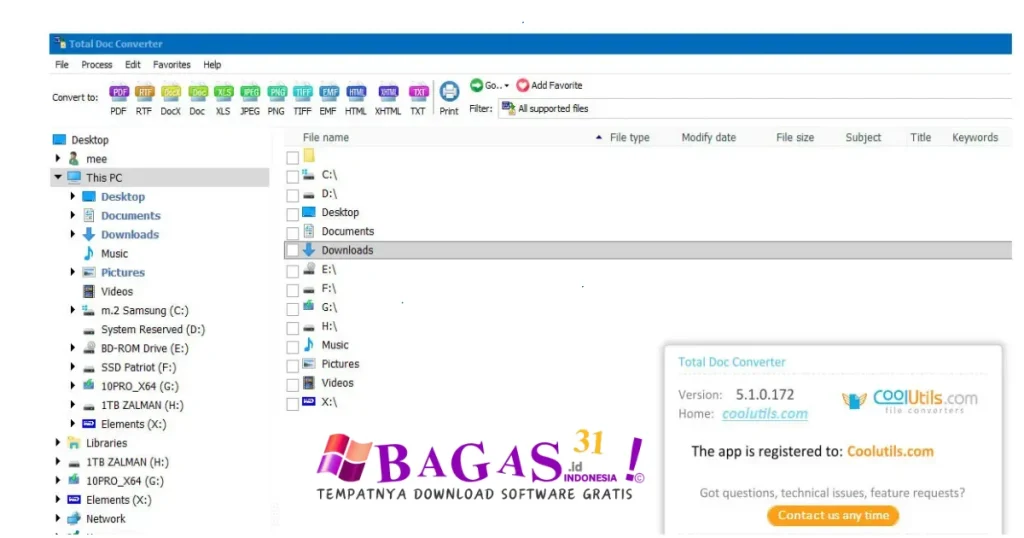Viewport: 1024px width, 538px height.
Task: Check the box next to G:\
Action: pyautogui.click(x=293, y=309)
